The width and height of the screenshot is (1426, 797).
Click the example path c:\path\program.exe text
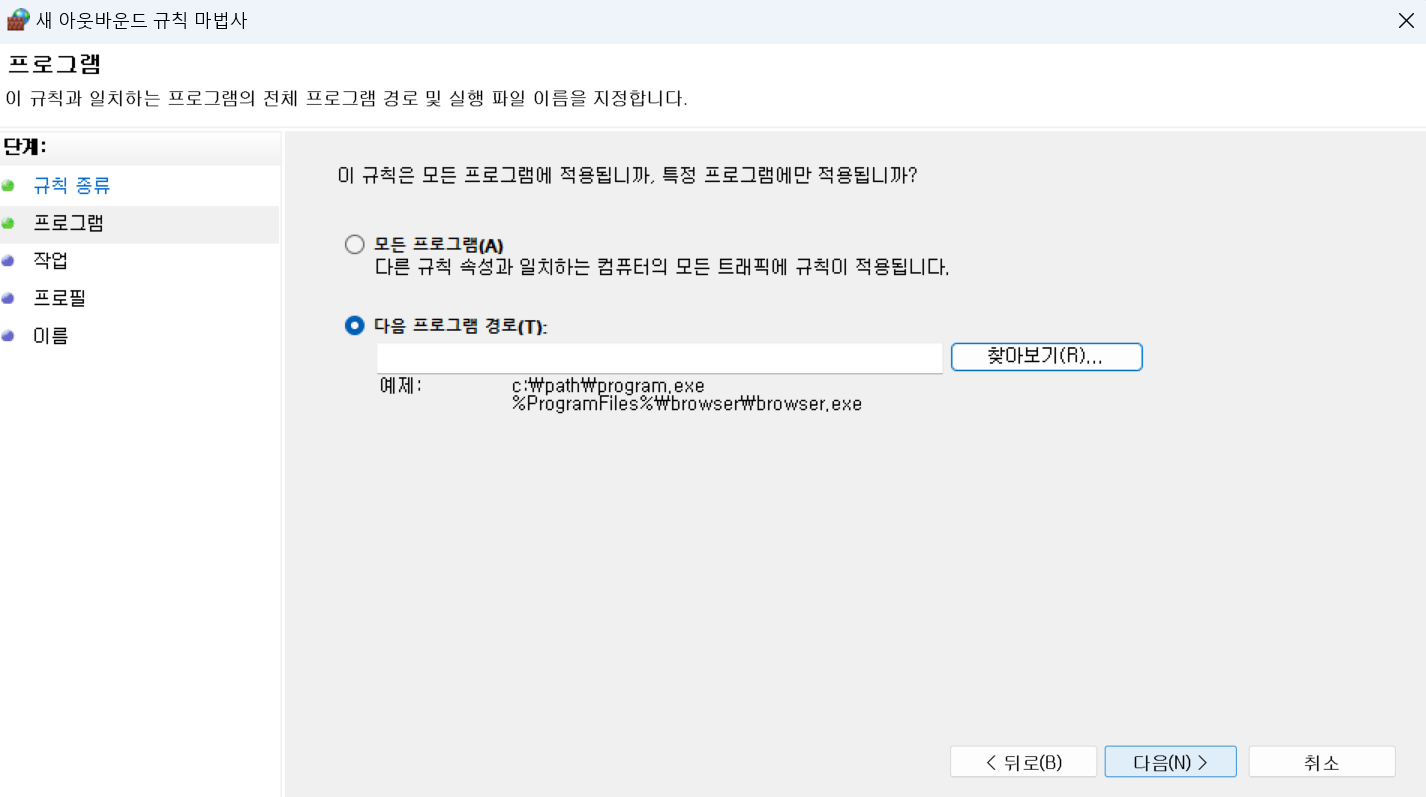(608, 386)
